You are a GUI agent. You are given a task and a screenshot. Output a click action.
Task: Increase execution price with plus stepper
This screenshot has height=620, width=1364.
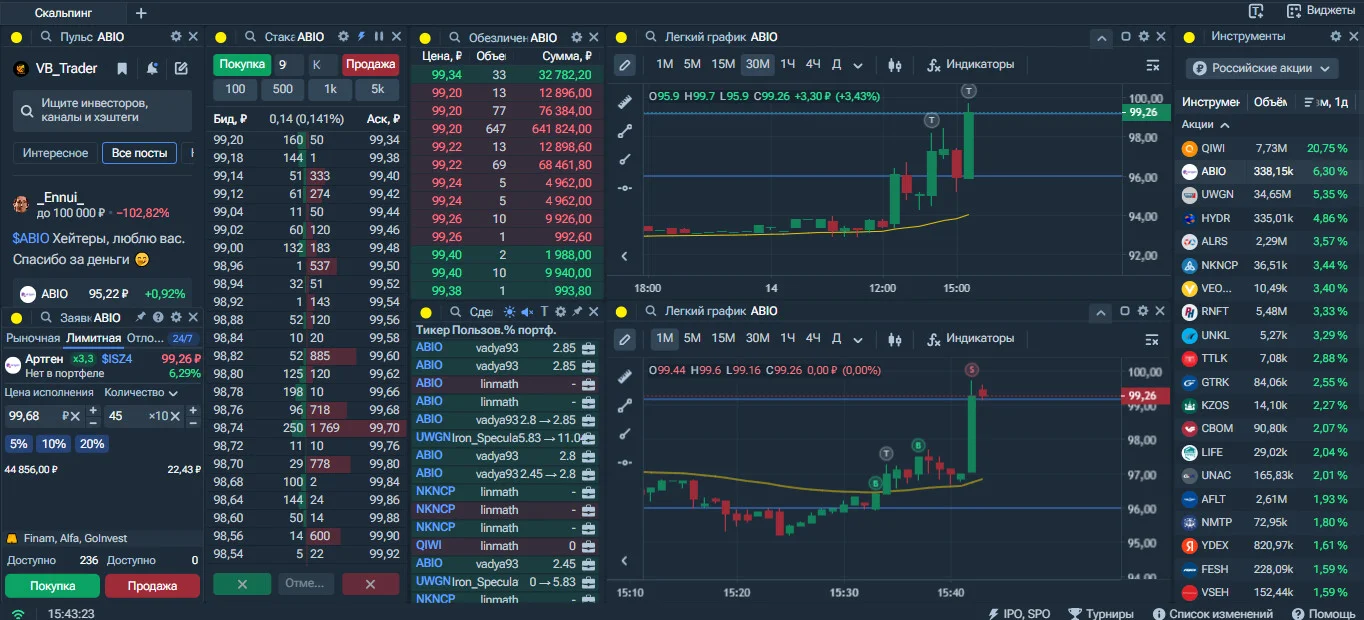(x=92, y=410)
